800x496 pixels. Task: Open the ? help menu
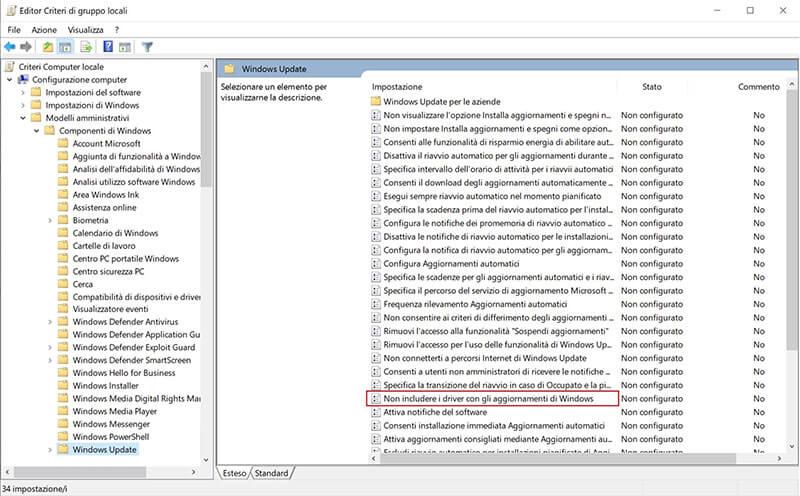pyautogui.click(x=117, y=30)
